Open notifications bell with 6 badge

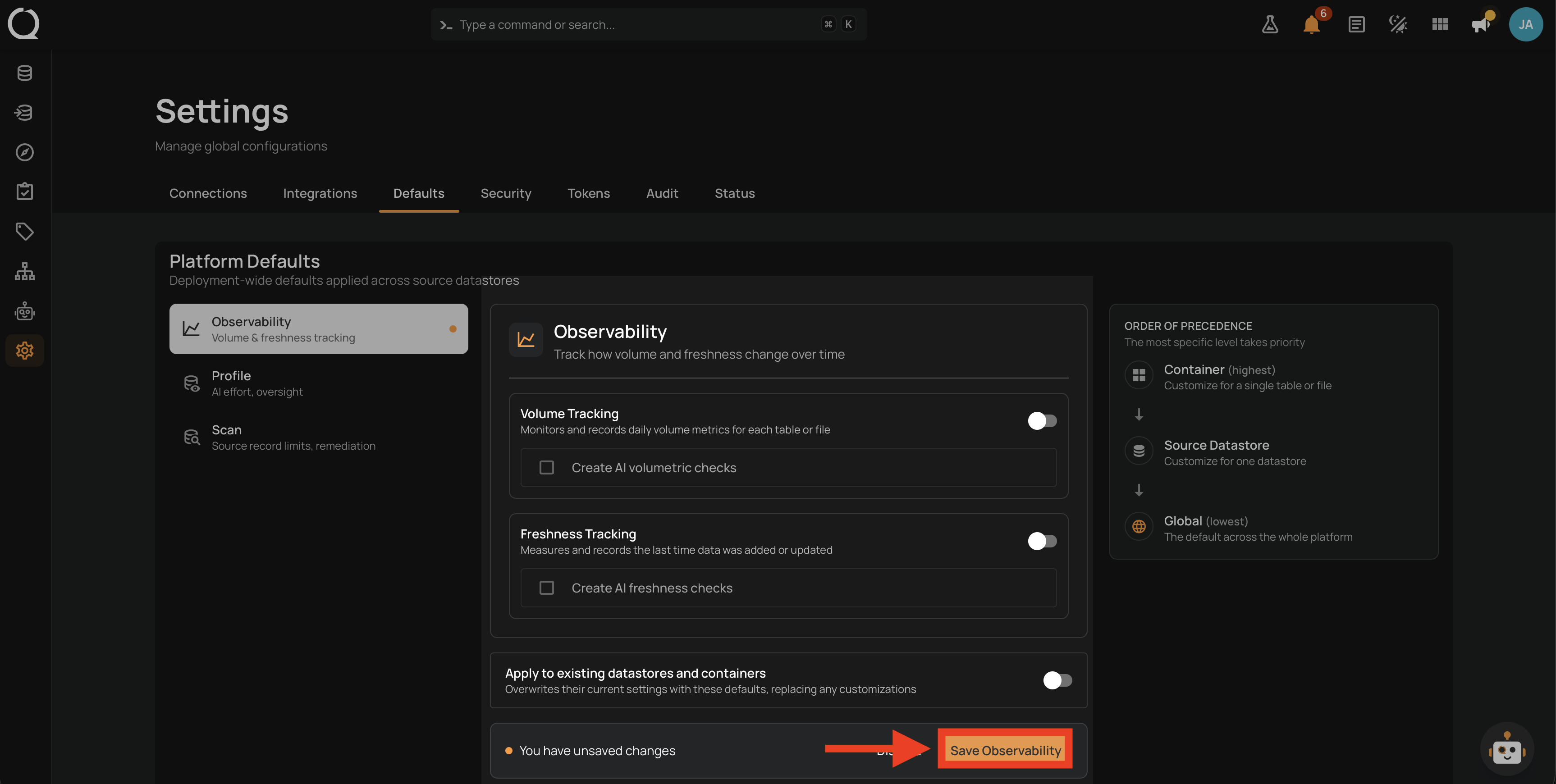pyautogui.click(x=1311, y=24)
